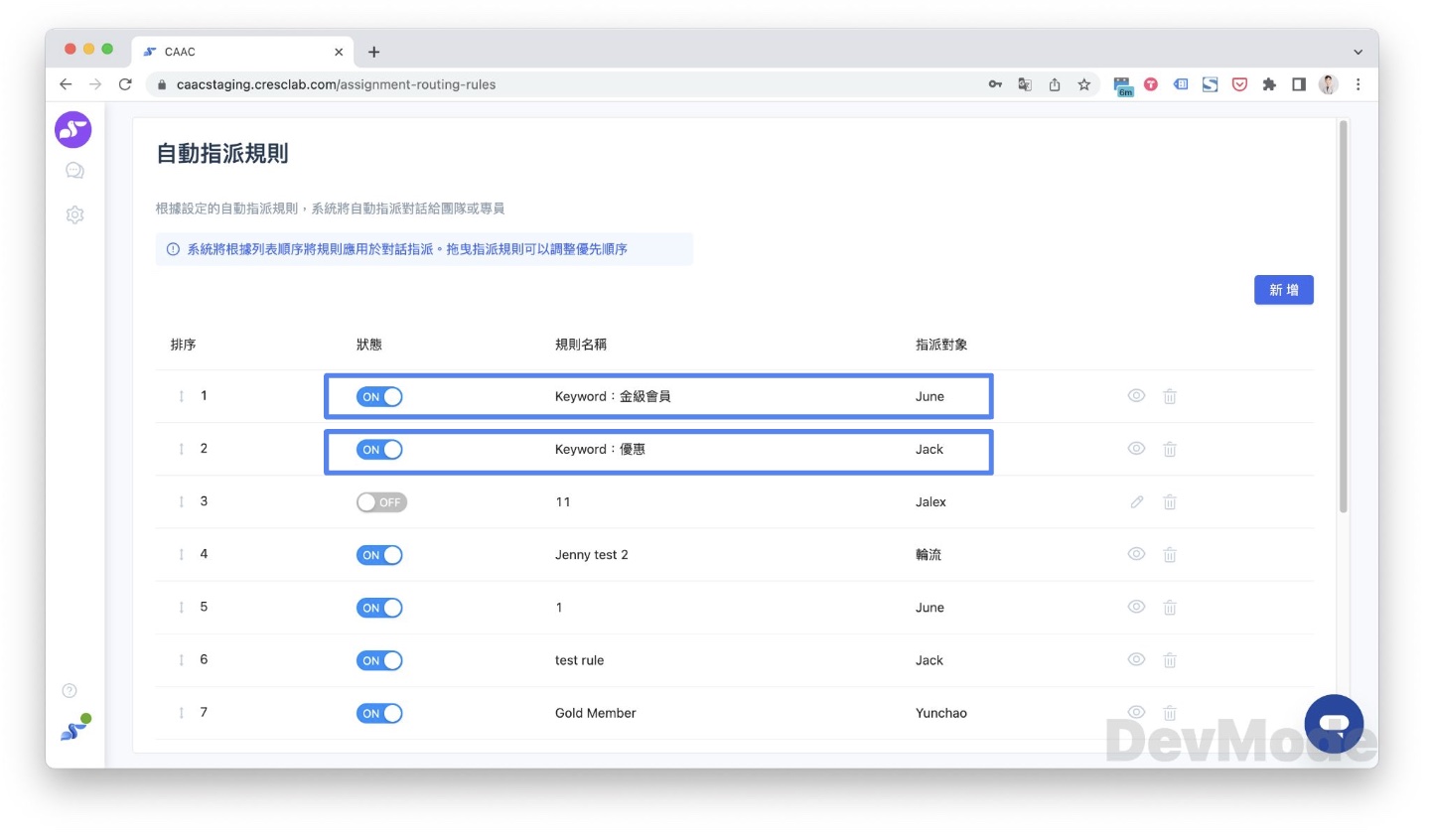The image size is (1430, 840).
Task: Edit rule 11 with the pencil icon
Action: (x=1137, y=502)
